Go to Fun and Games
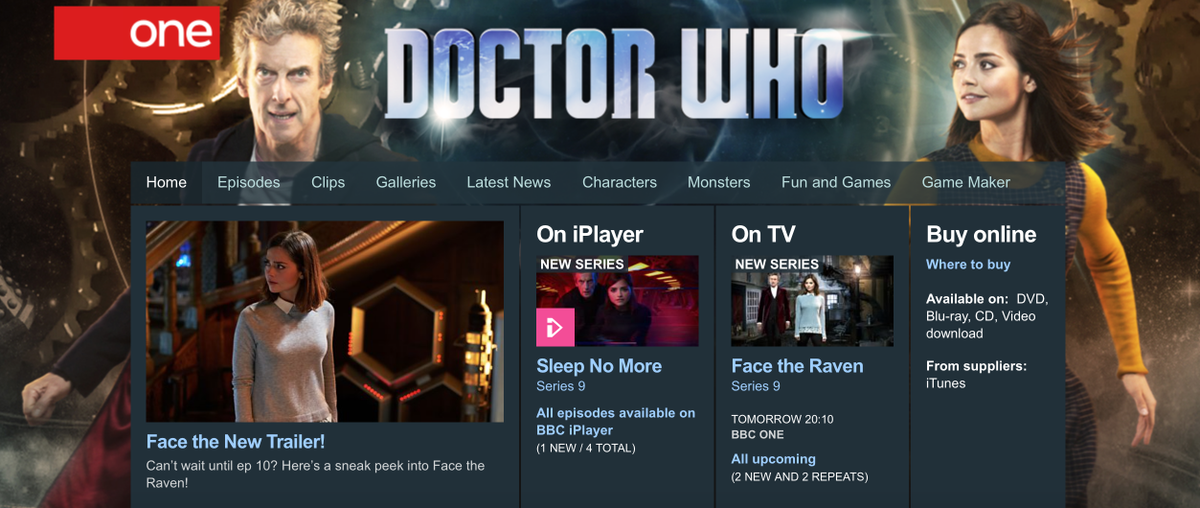 (x=836, y=182)
